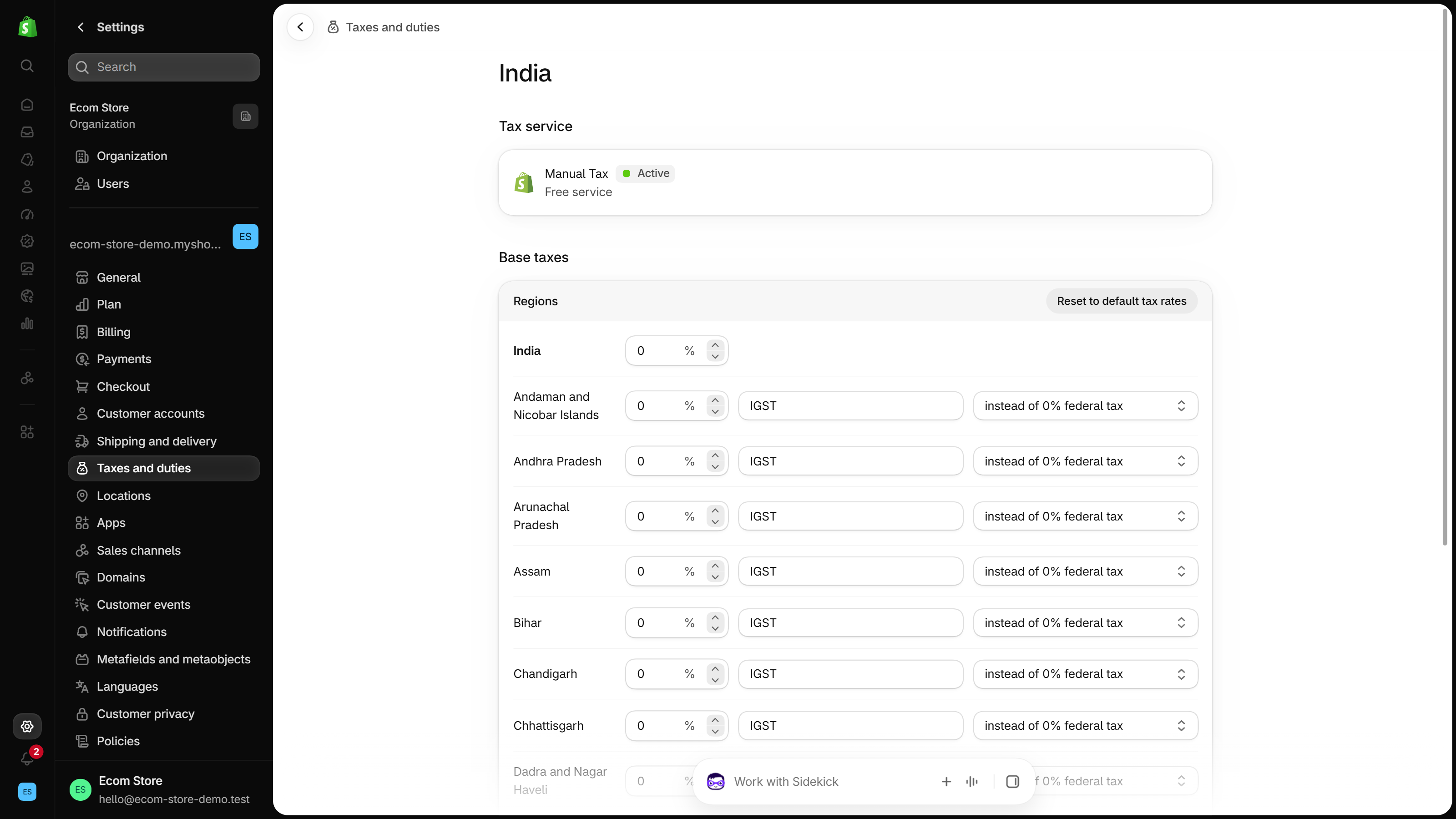The height and width of the screenshot is (819, 1456).
Task: Open Products tag icon in left rail
Action: (27, 159)
